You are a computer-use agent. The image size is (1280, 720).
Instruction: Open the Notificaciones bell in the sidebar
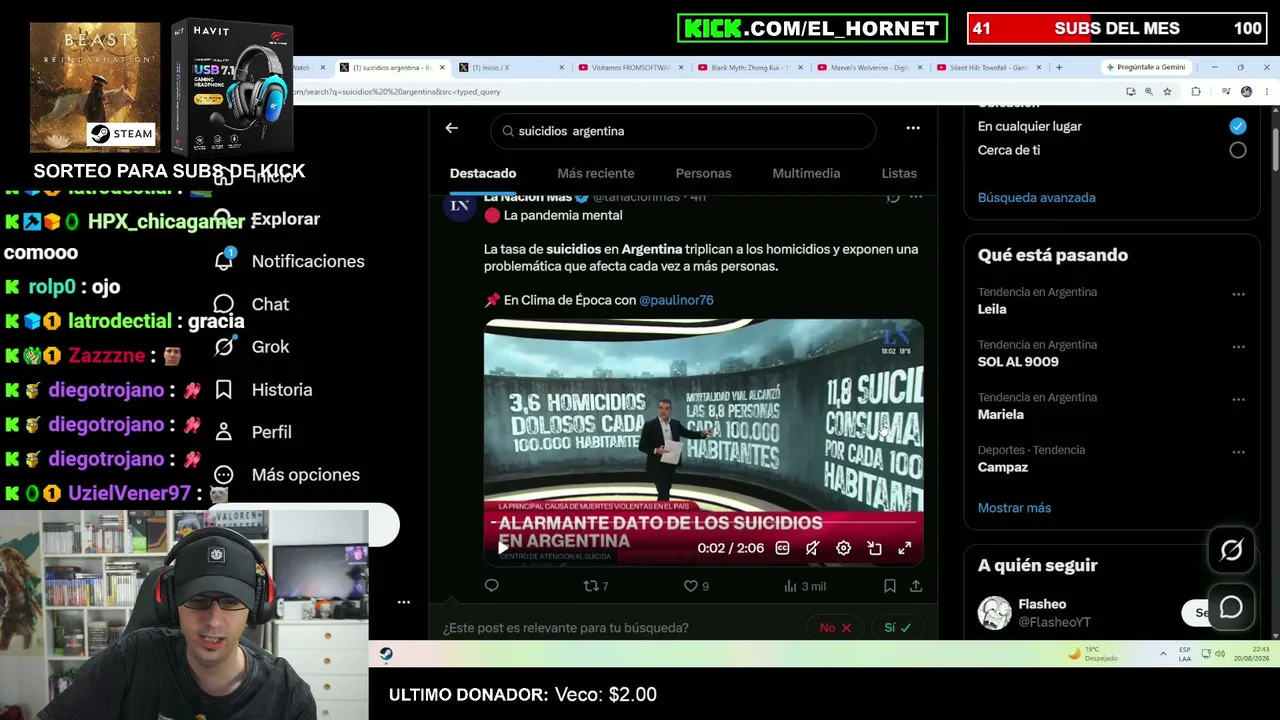(224, 260)
